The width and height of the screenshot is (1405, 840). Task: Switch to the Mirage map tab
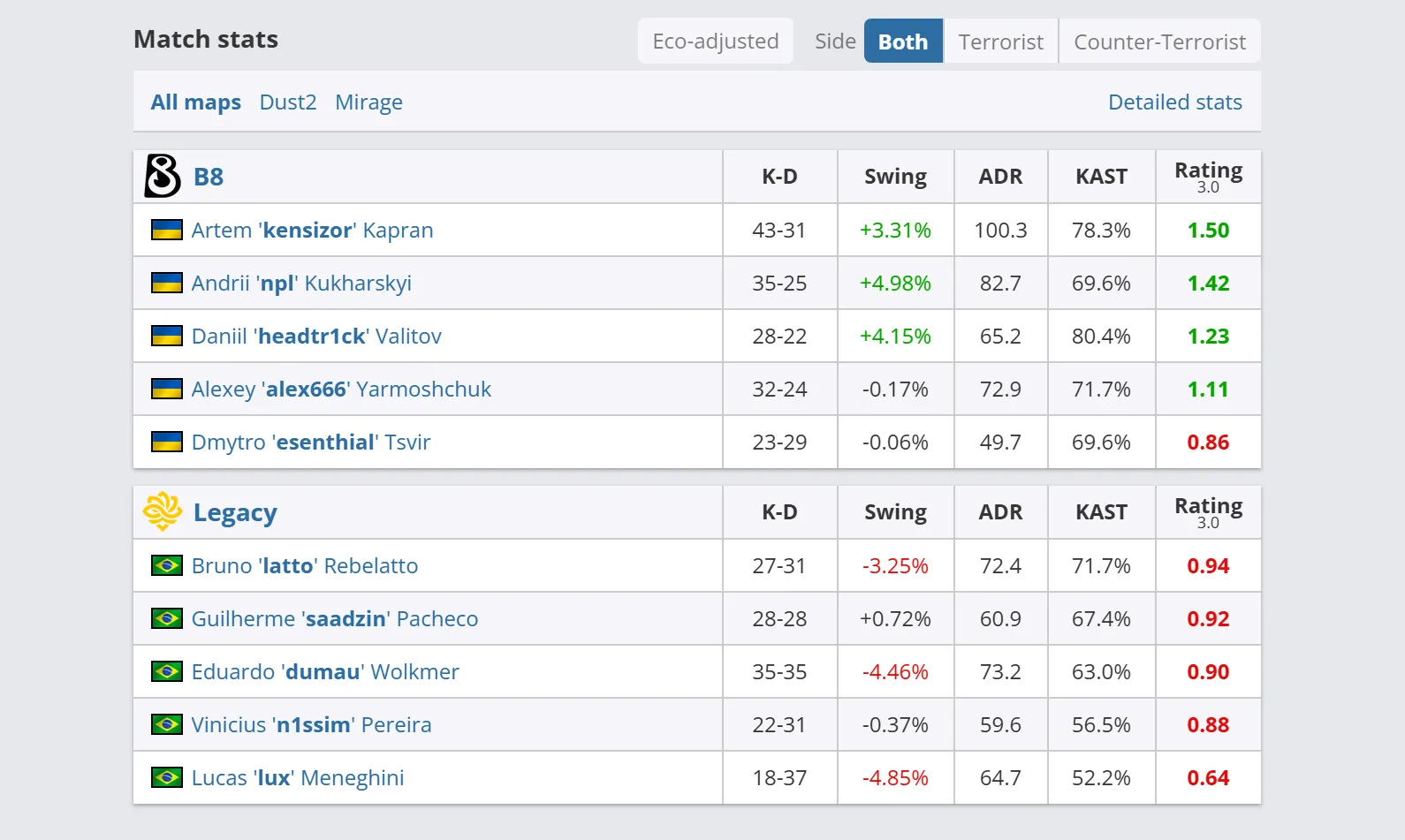368,102
